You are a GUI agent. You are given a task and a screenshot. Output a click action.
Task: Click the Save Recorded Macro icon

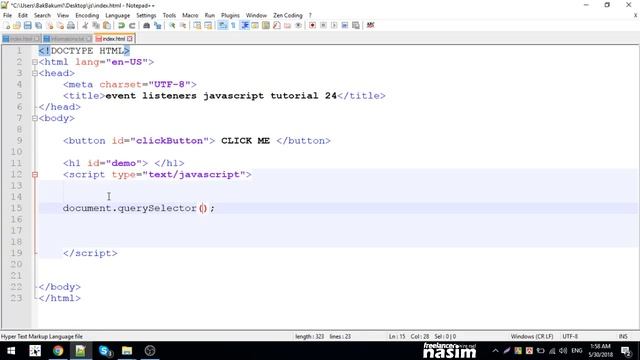pyautogui.click(x=356, y=25)
